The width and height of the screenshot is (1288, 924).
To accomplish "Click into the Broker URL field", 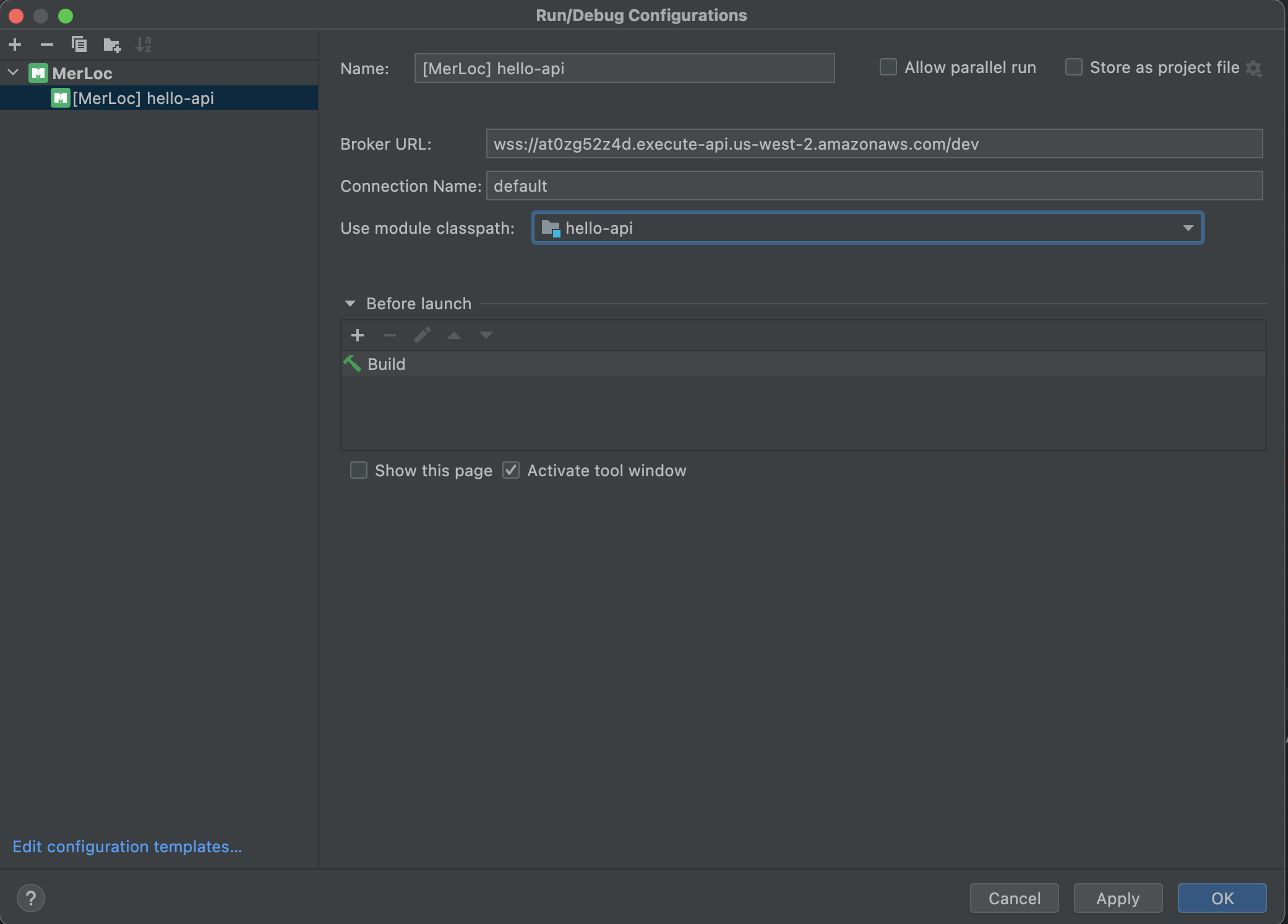I will tap(874, 144).
